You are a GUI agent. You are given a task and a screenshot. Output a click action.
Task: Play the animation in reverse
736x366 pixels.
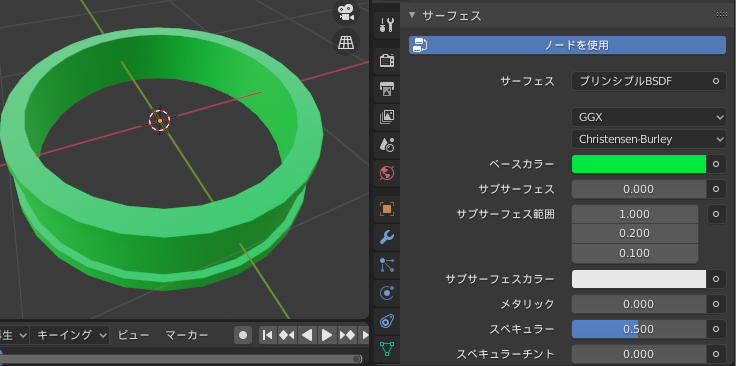[307, 335]
